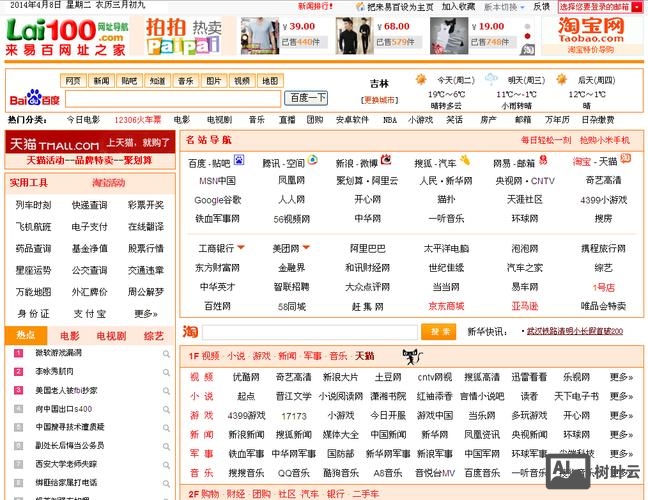Expand 更多» in the 新闻 row
Screen dimensions: 648x500
coord(621,435)
